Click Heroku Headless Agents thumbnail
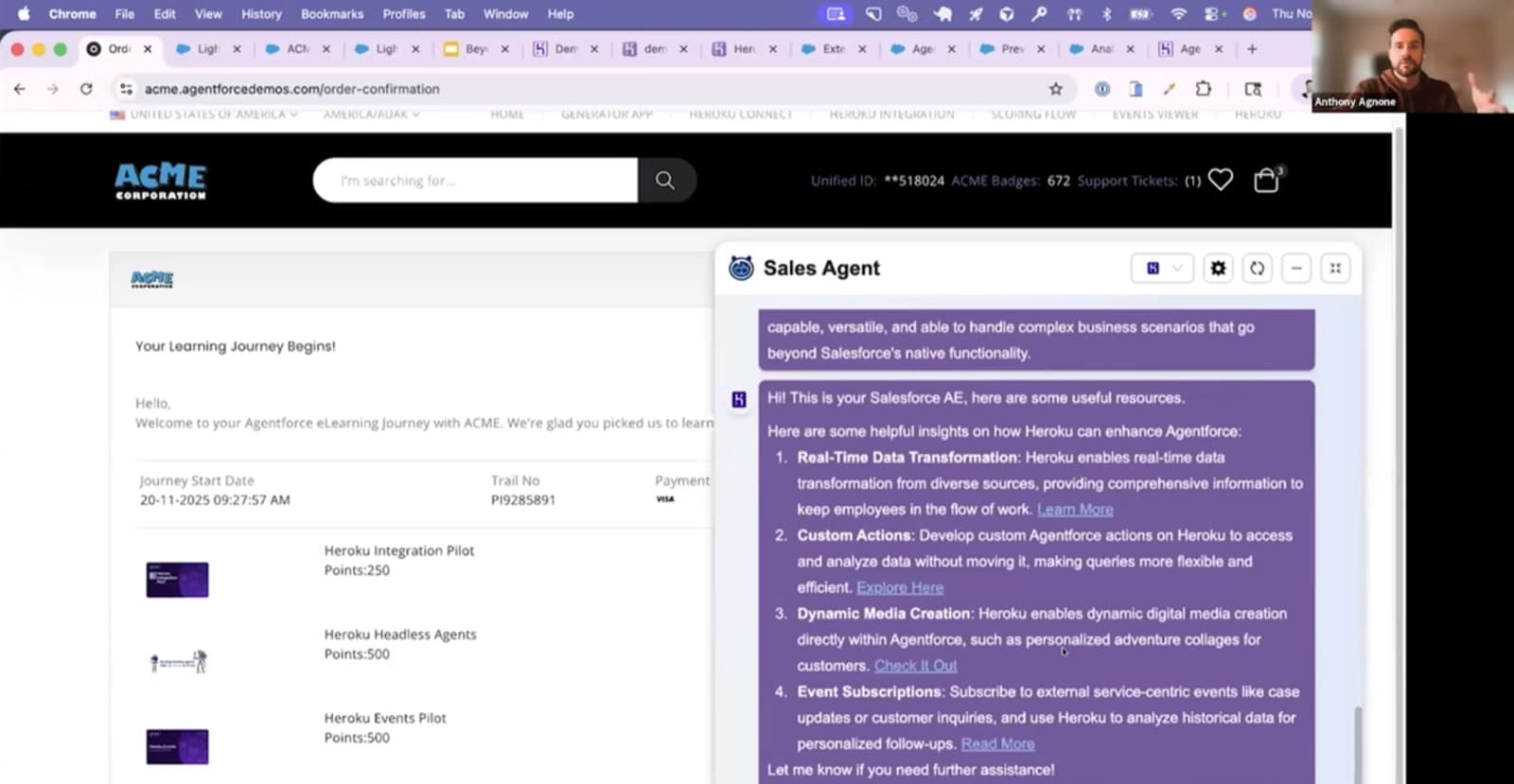This screenshot has width=1514, height=784. click(x=178, y=661)
